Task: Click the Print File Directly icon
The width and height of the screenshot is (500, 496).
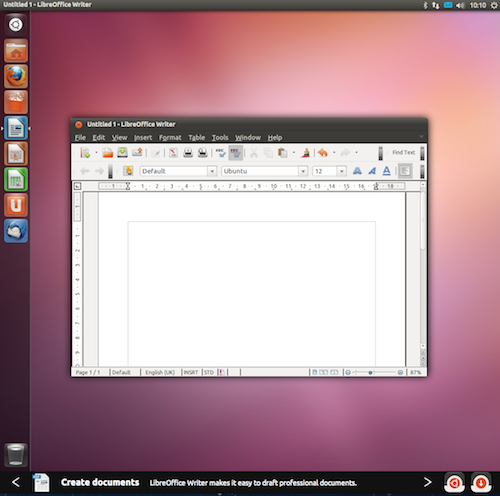Action: (x=188, y=153)
